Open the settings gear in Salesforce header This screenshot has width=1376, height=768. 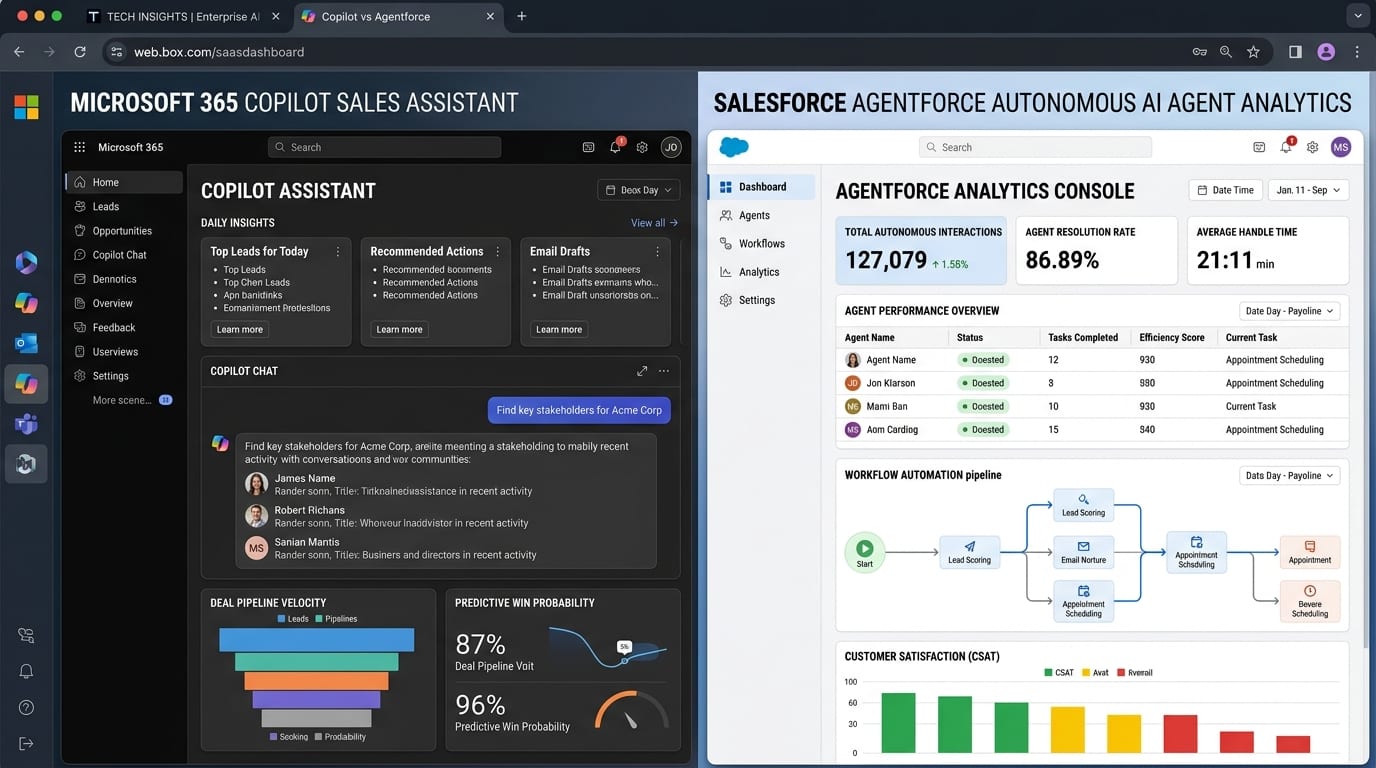pyautogui.click(x=1312, y=147)
